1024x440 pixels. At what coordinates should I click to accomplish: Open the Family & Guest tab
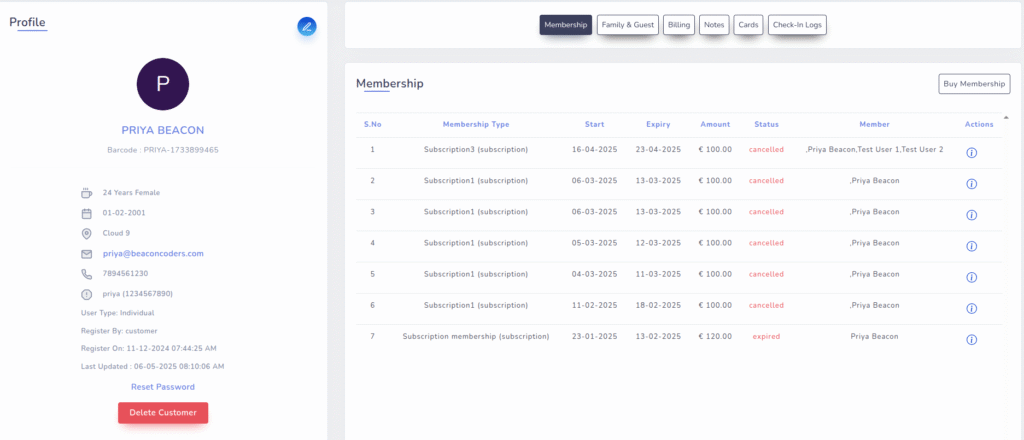[628, 25]
